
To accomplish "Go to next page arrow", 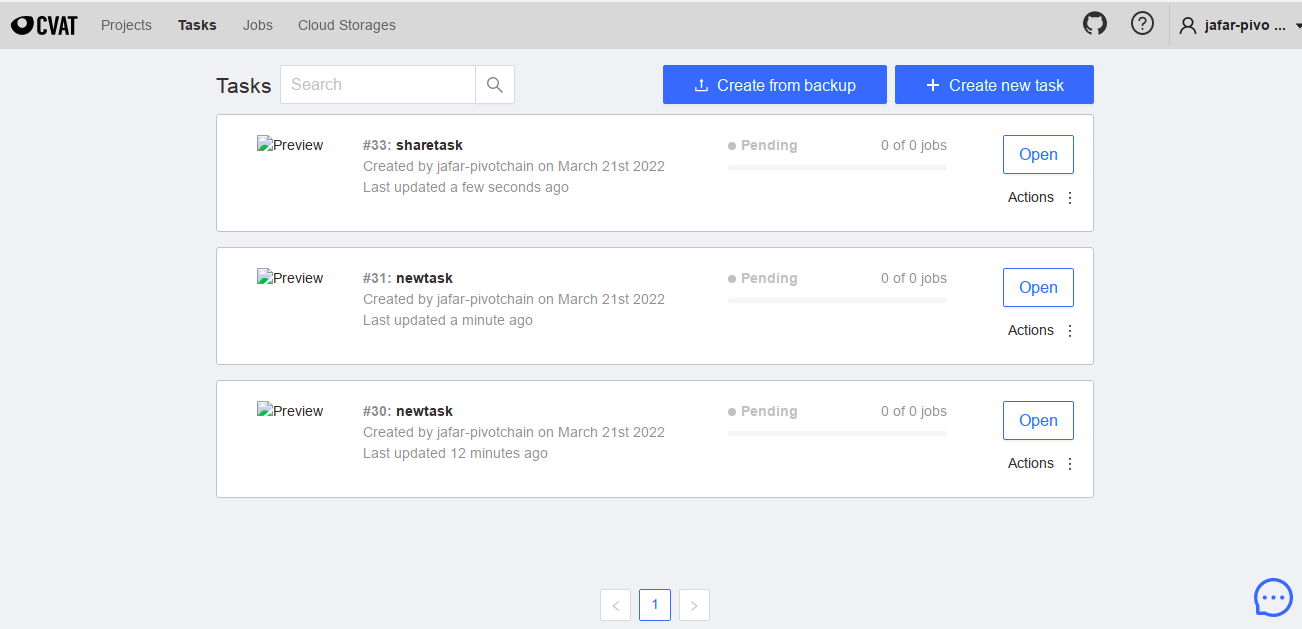I will click(x=694, y=605).
